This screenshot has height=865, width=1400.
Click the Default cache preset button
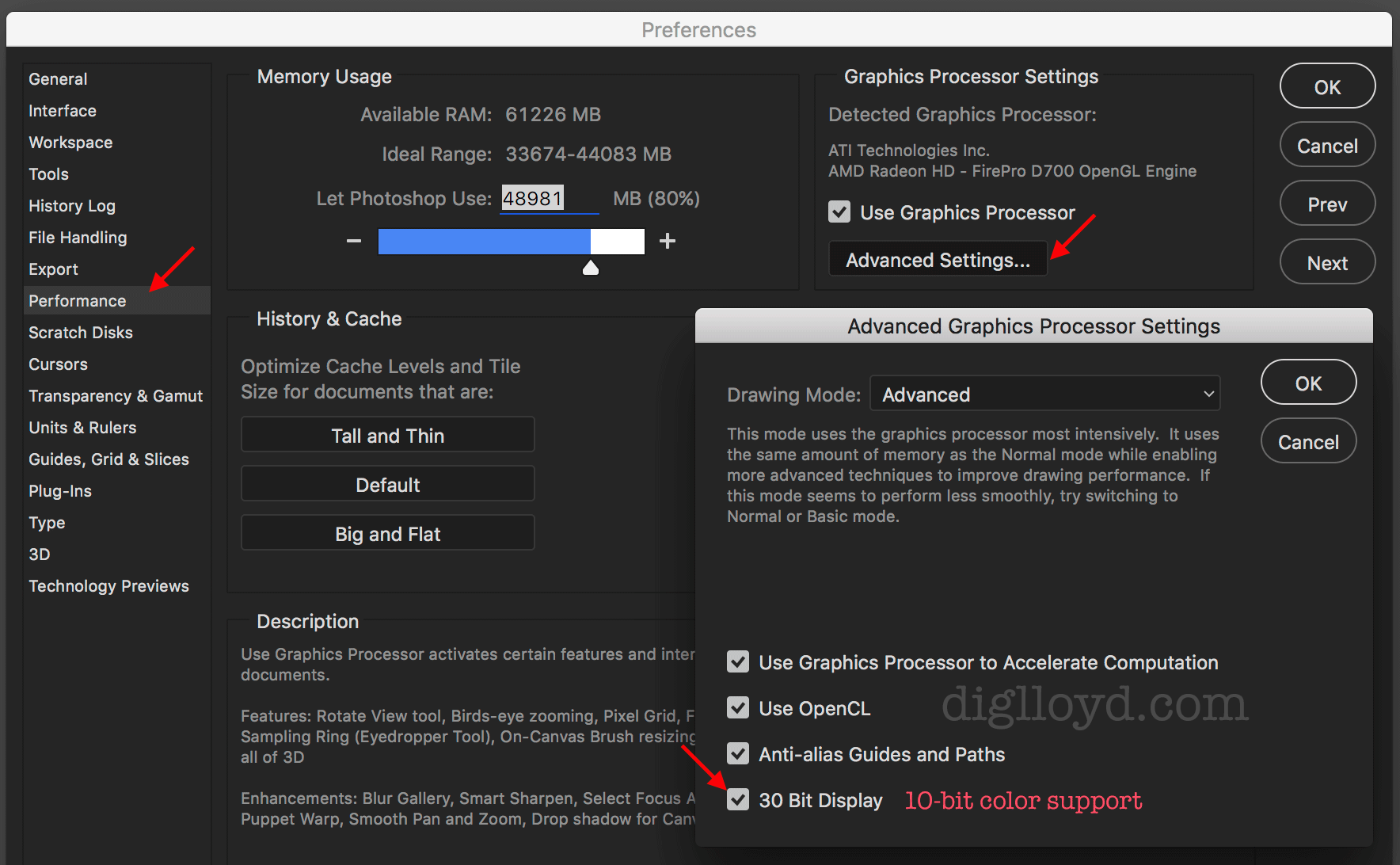click(x=387, y=484)
